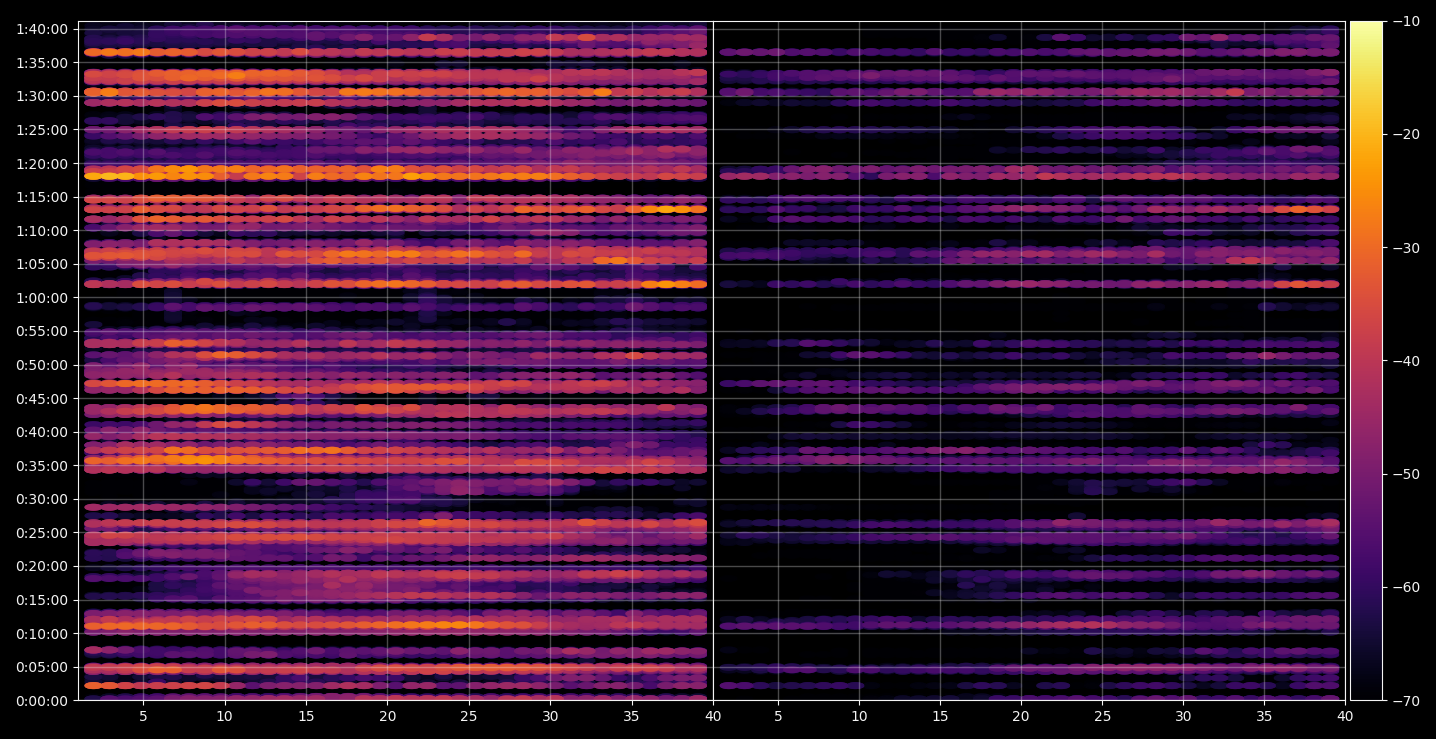The height and width of the screenshot is (739, 1436).
Task: Click the 1:30:00 y-axis tick label
Action: 42,96
